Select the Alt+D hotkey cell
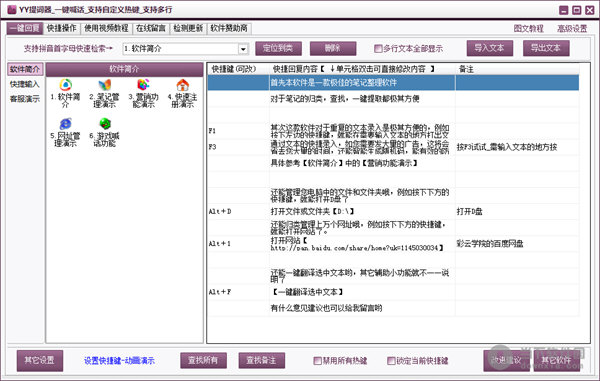600x381 pixels. click(239, 211)
